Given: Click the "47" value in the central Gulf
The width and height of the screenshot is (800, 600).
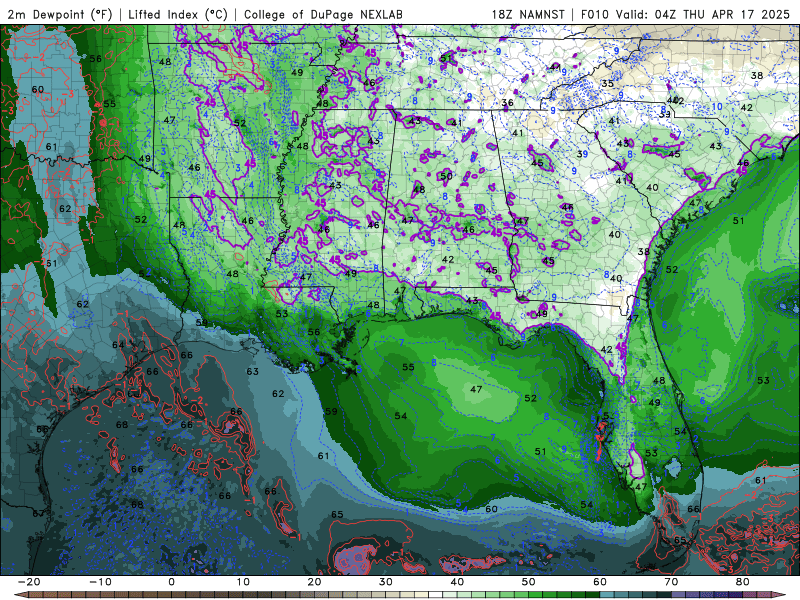Looking at the screenshot, I should coord(476,389).
